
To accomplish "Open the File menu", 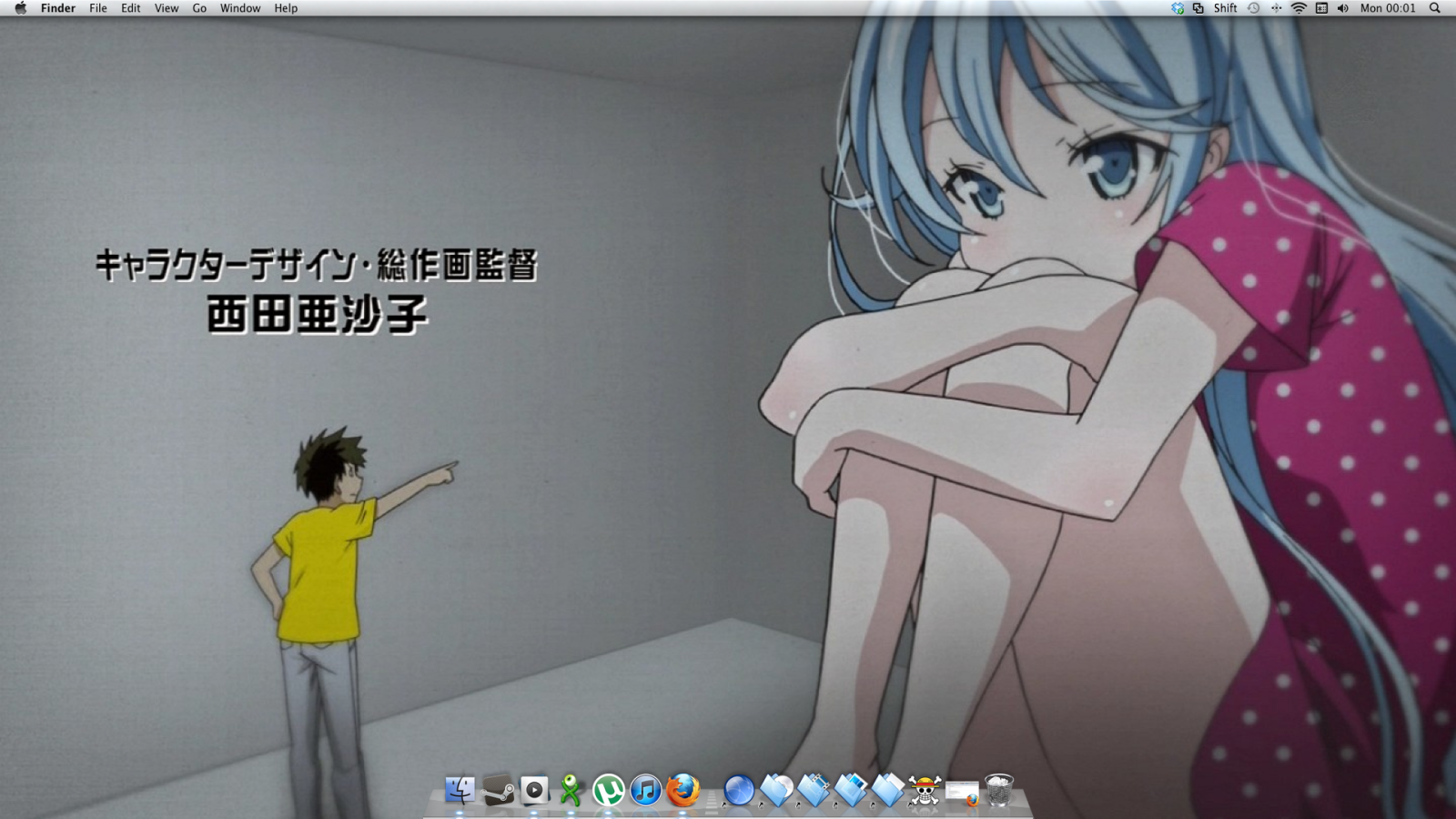I will (98, 8).
